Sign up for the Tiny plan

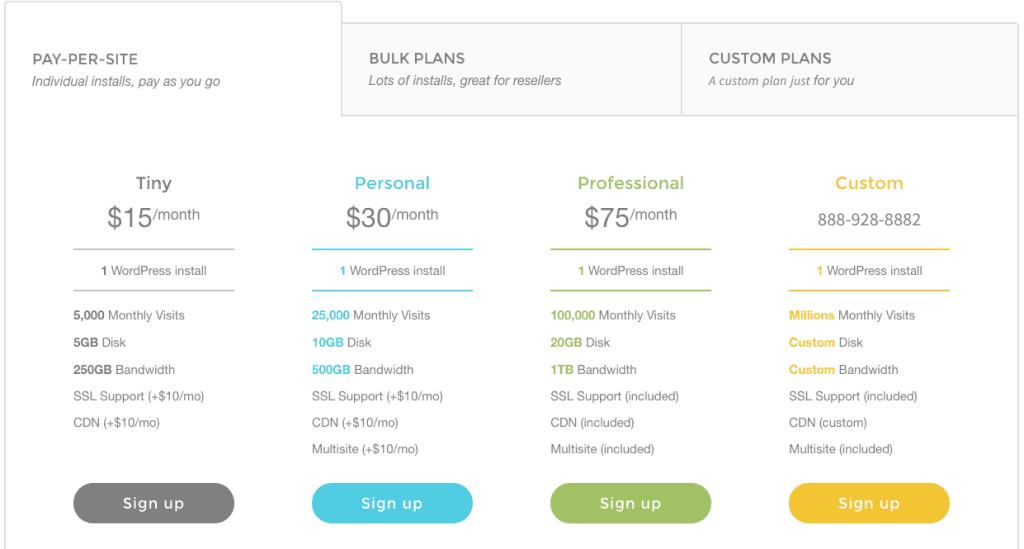pyautogui.click(x=153, y=503)
